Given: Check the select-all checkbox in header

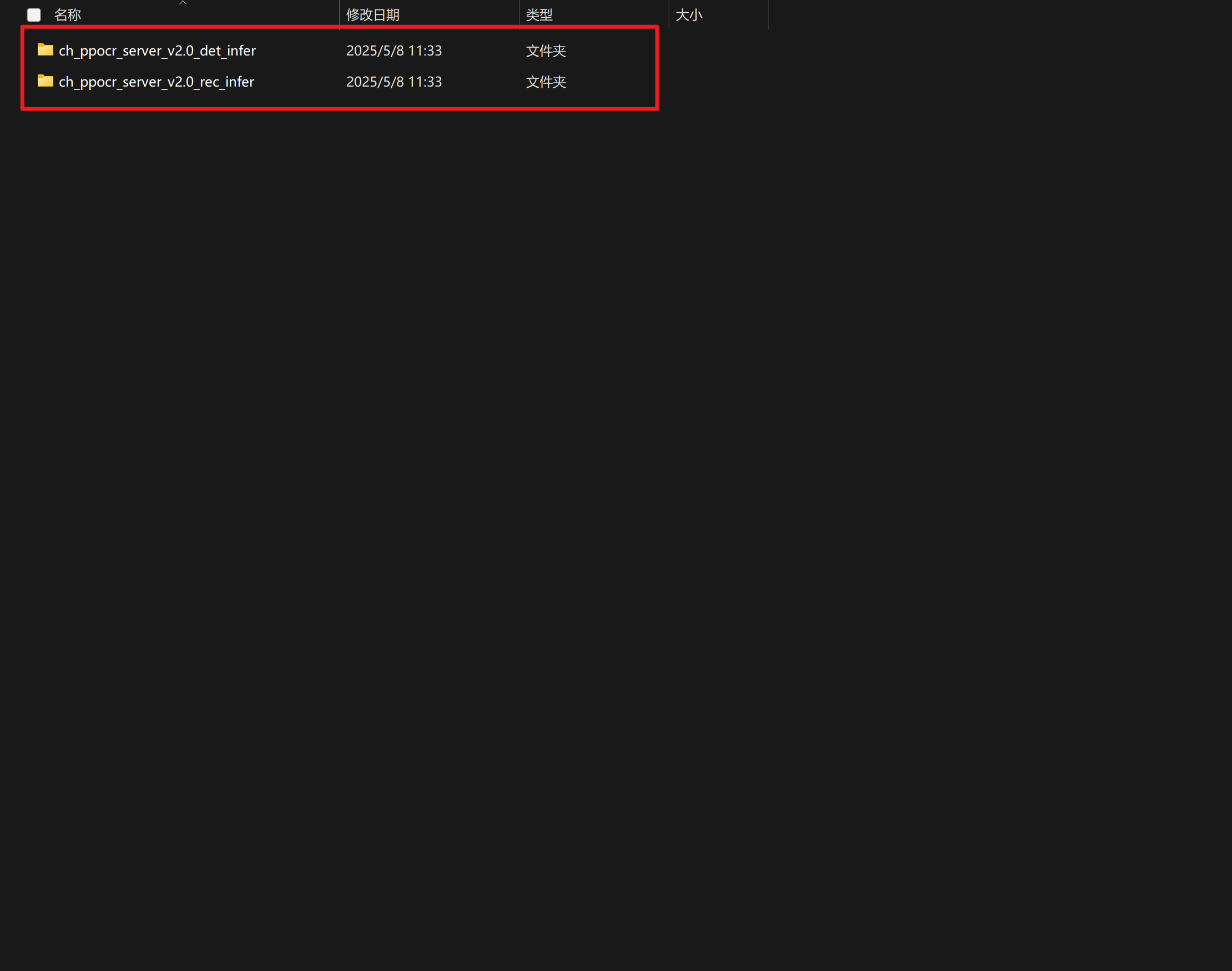Looking at the screenshot, I should [34, 15].
